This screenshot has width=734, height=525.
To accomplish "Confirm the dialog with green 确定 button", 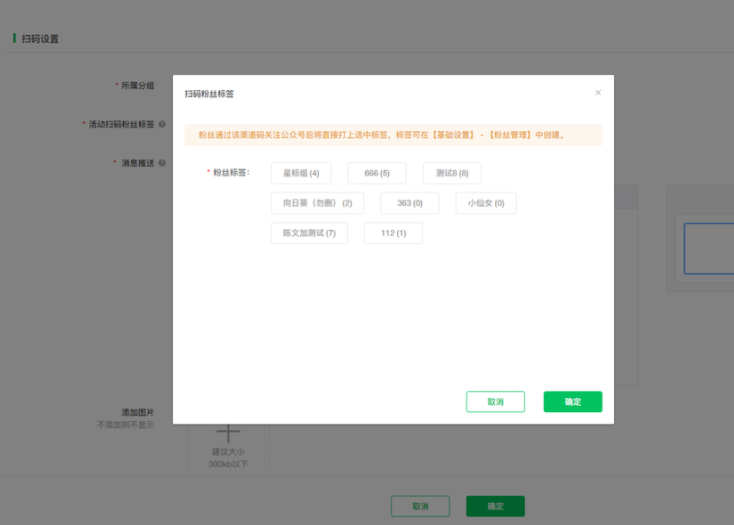I will pyautogui.click(x=572, y=401).
